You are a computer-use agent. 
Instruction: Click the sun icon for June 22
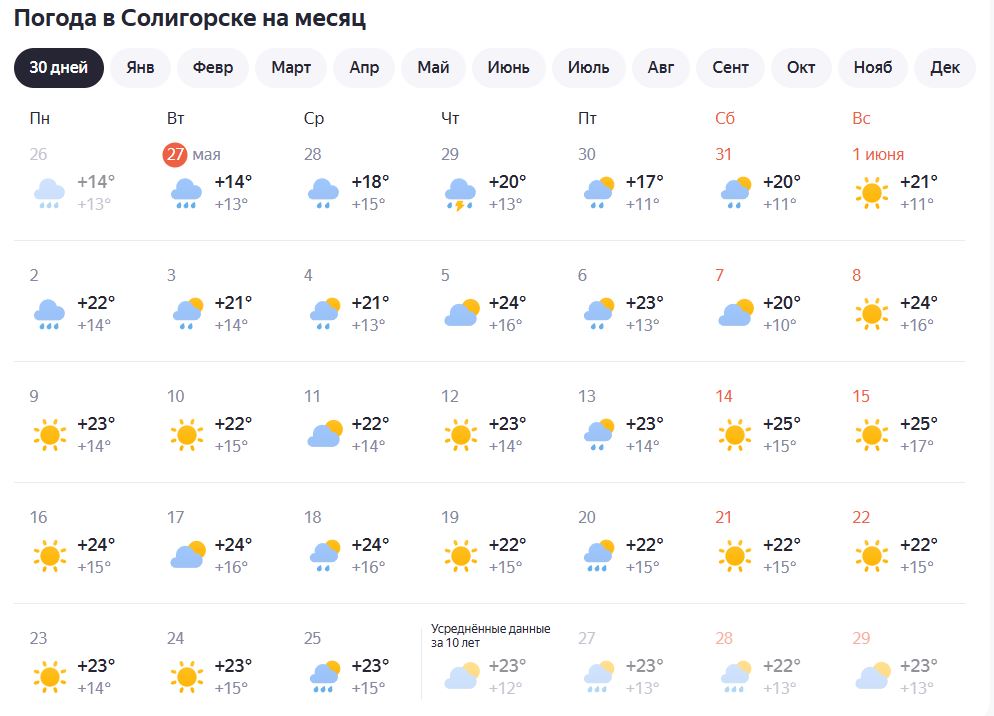point(871,556)
